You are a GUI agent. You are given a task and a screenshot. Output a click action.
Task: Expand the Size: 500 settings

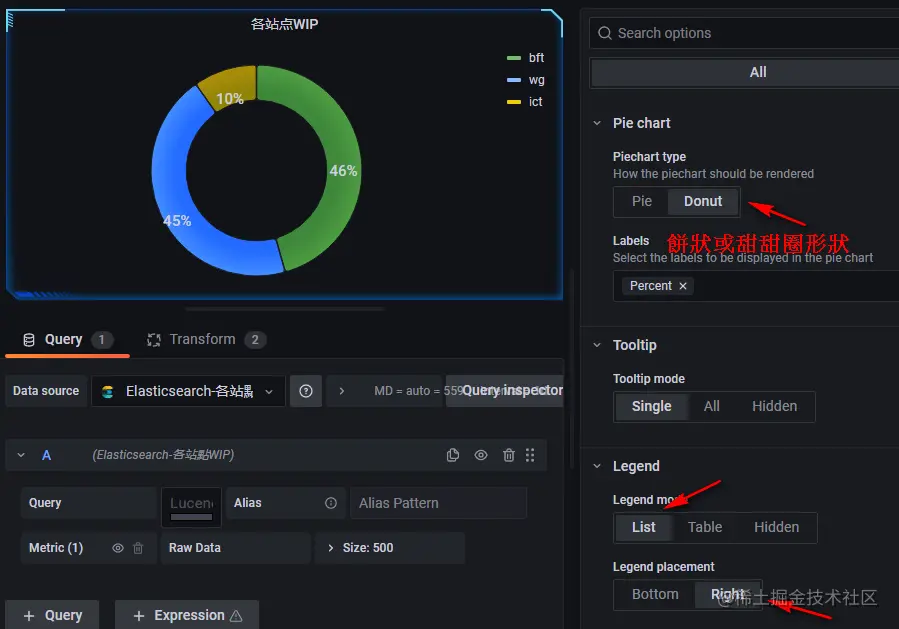coord(389,548)
